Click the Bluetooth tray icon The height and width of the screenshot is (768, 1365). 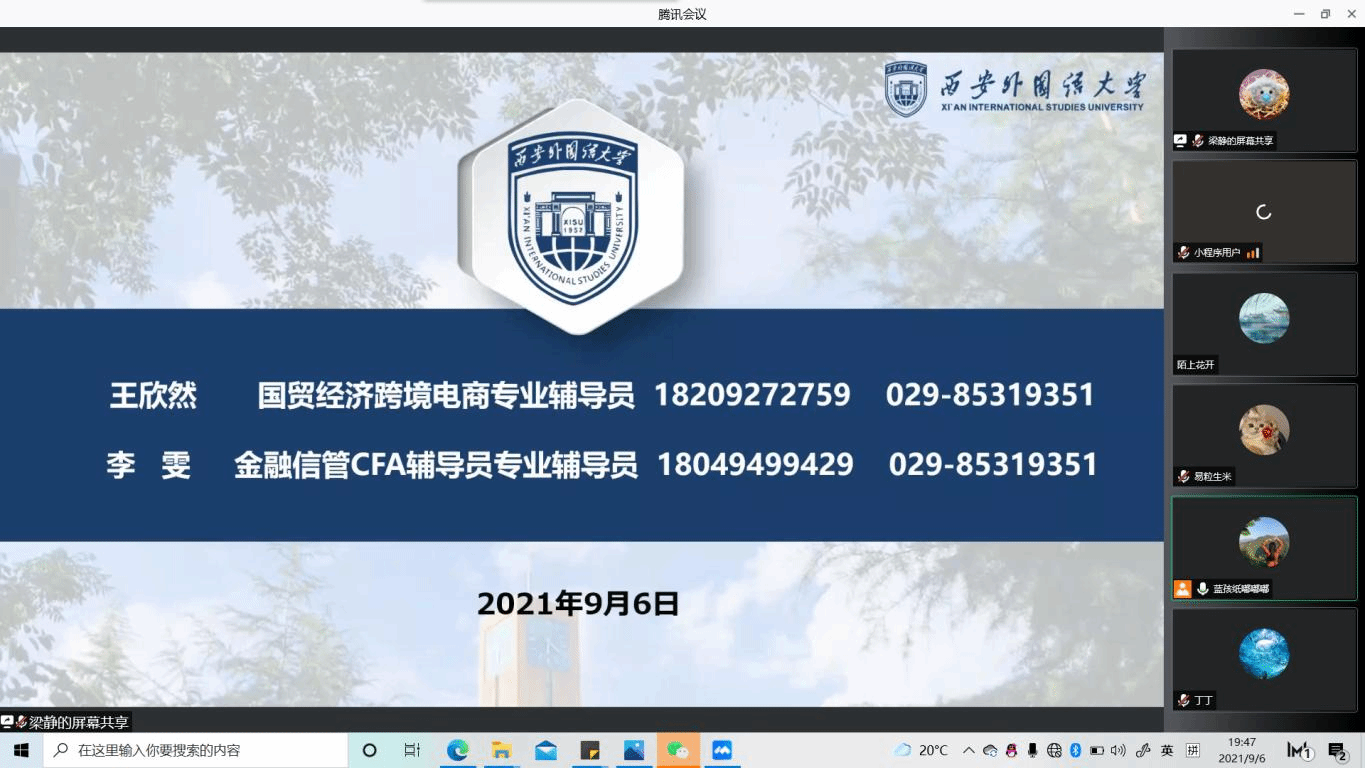[1076, 750]
